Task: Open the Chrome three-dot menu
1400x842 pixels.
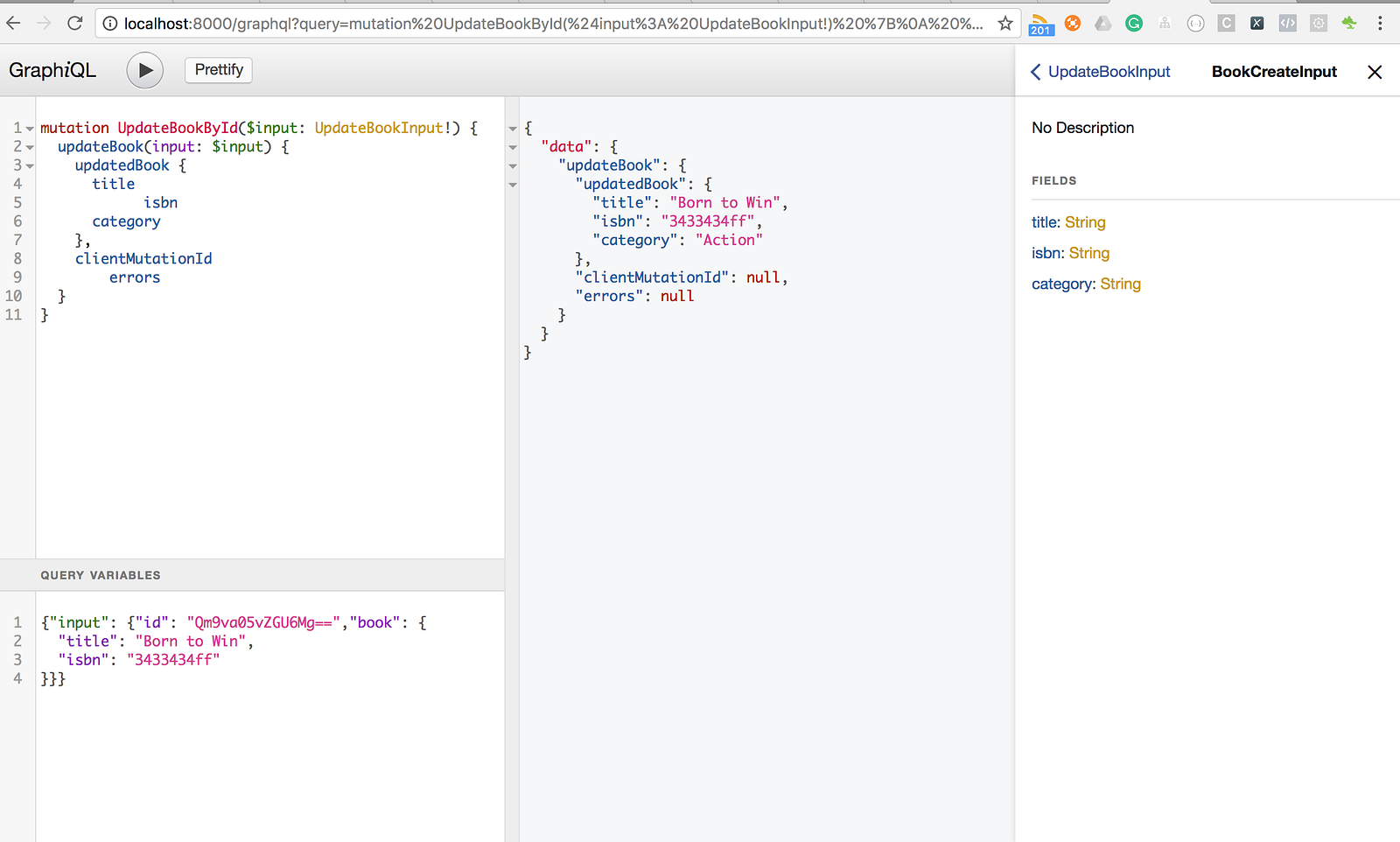Action: (1380, 24)
